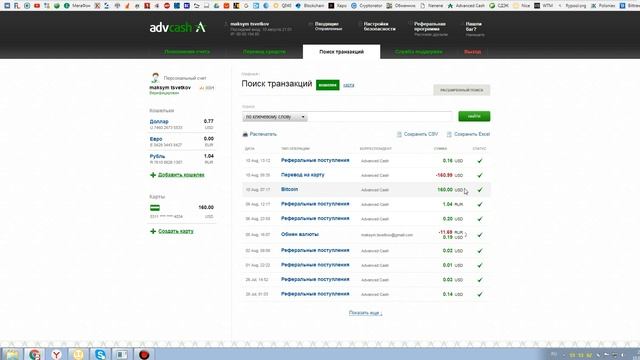Open the Перевод средств tab

pos(264,52)
